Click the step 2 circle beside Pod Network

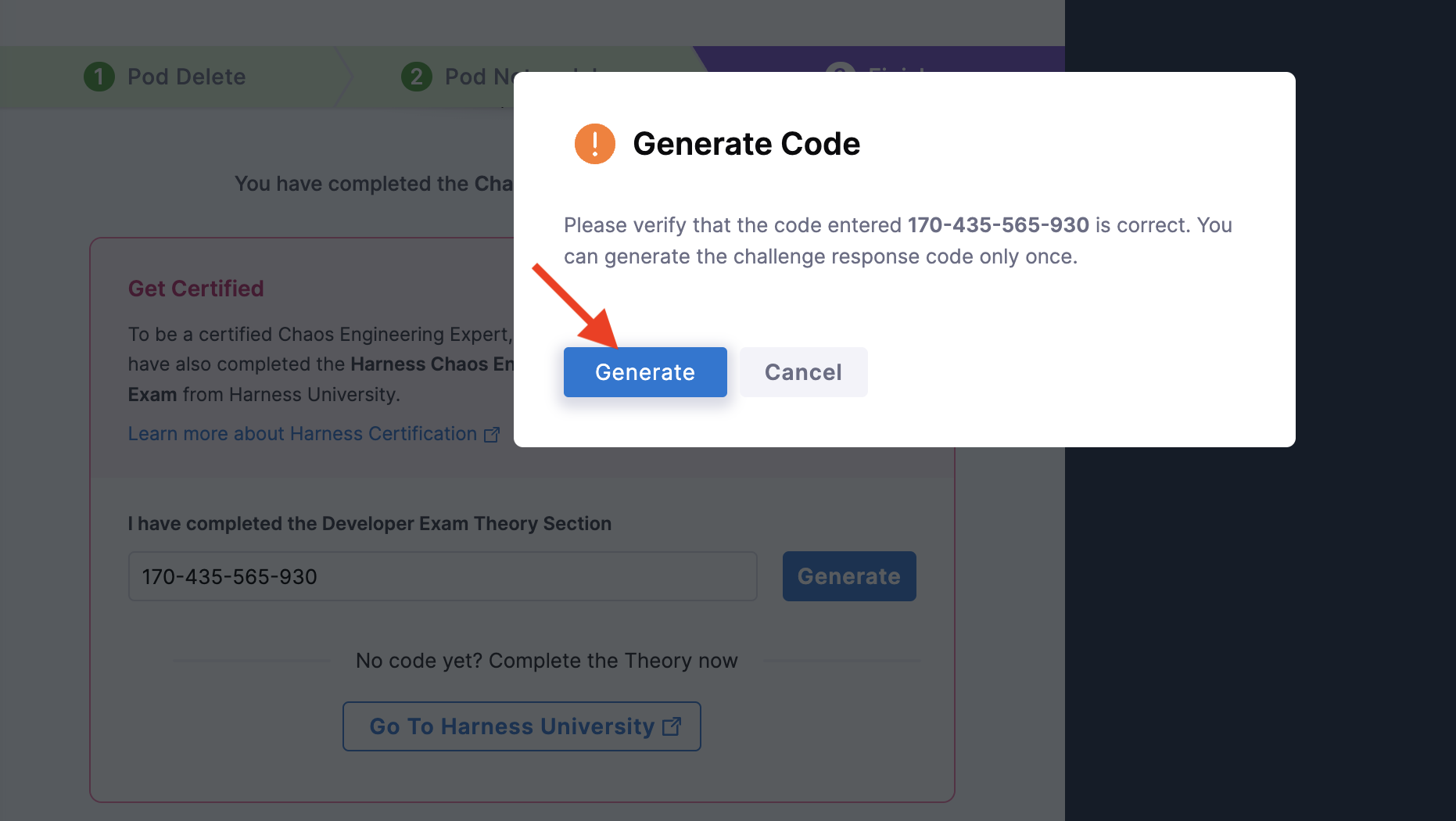click(x=416, y=77)
